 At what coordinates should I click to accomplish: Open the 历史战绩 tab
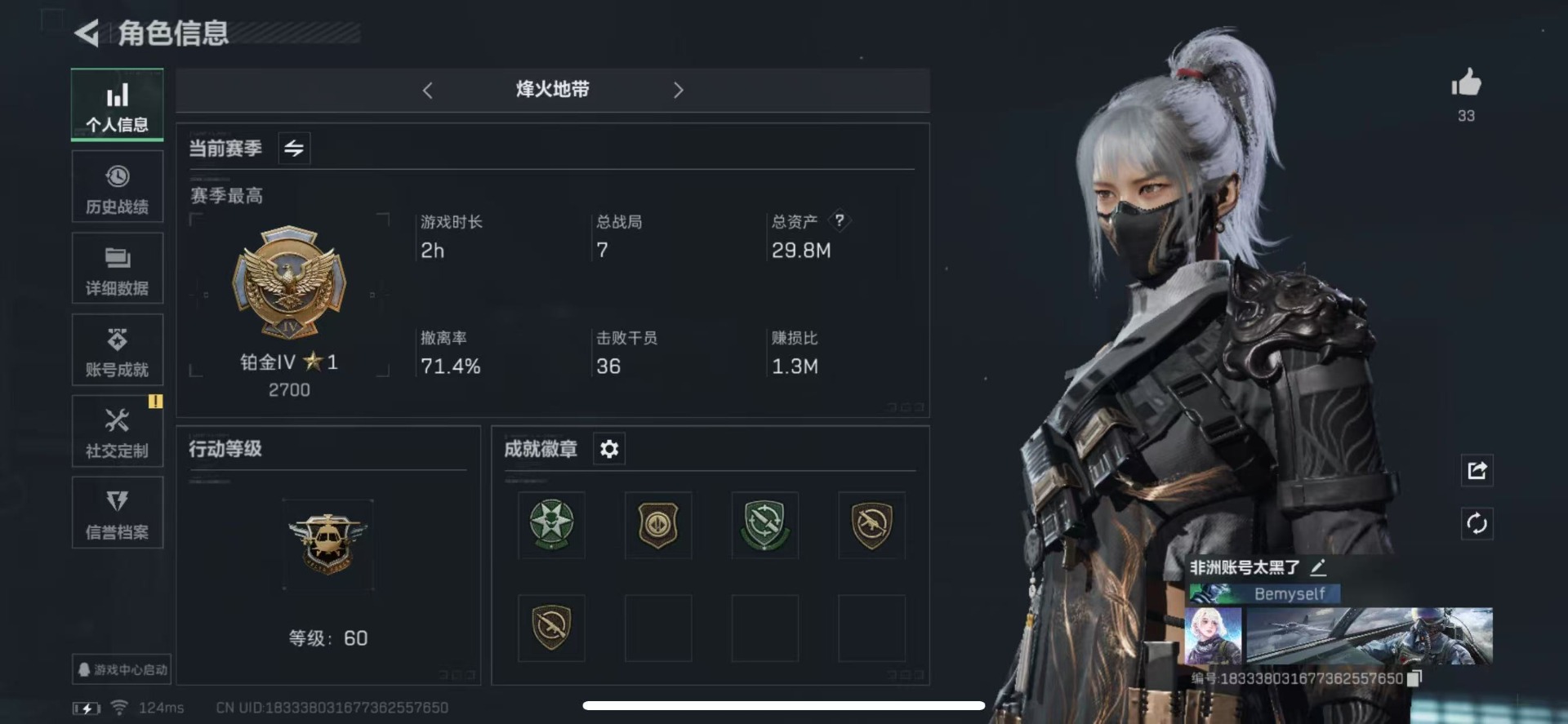coord(117,187)
